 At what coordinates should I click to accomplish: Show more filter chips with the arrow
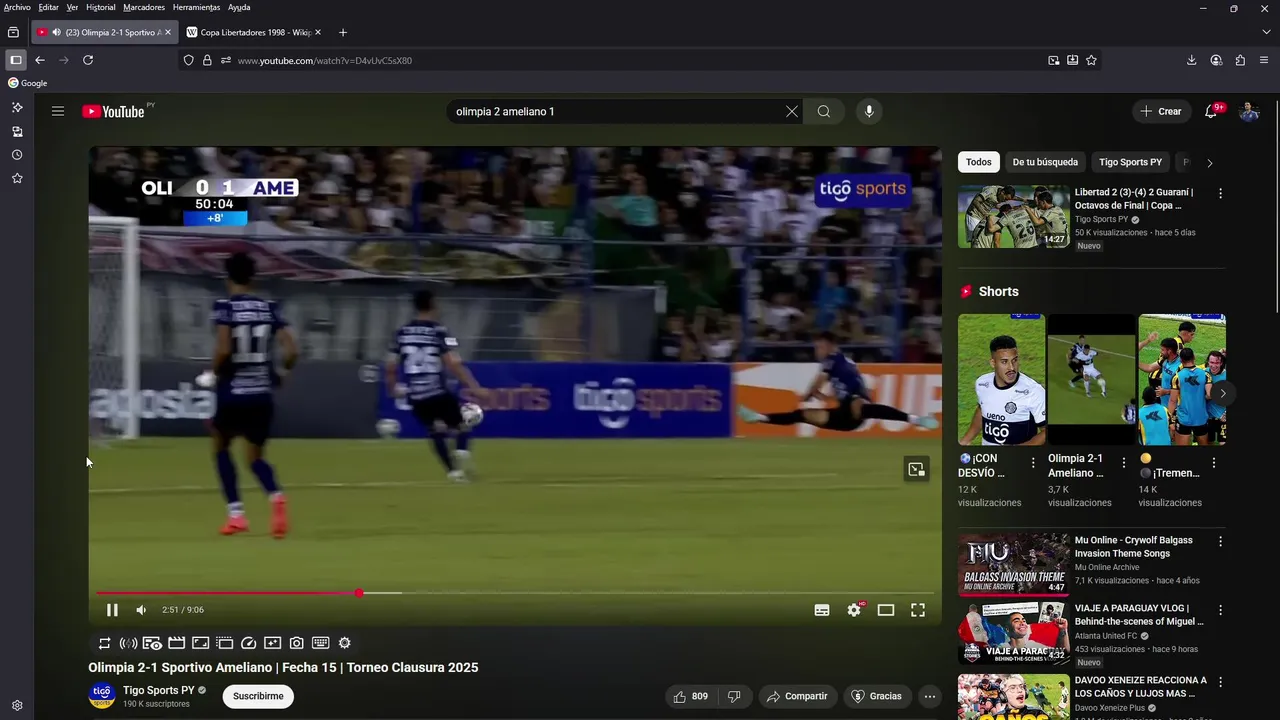tap(1209, 163)
